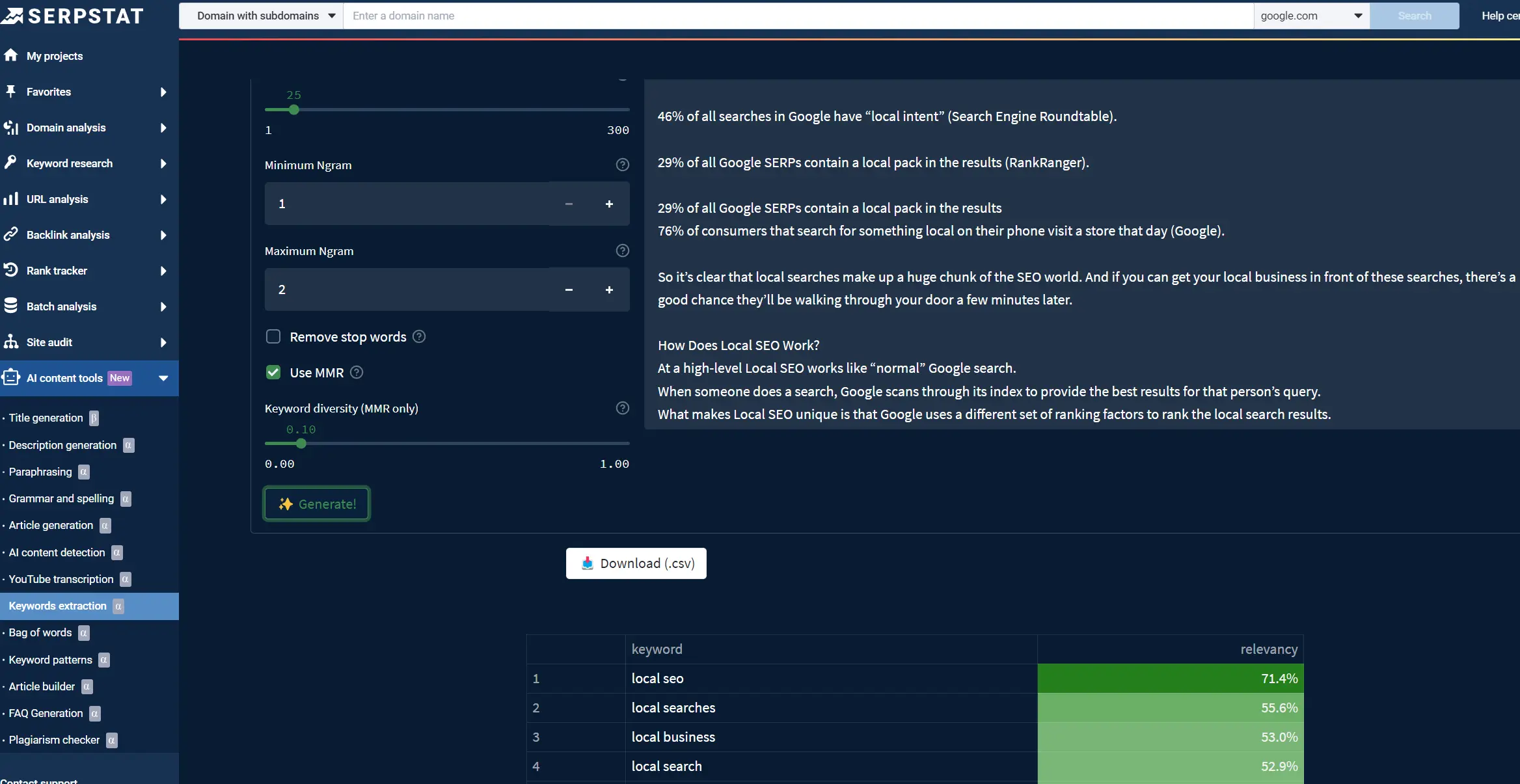1520x784 pixels.
Task: Click the keyword column header
Action: (x=831, y=649)
